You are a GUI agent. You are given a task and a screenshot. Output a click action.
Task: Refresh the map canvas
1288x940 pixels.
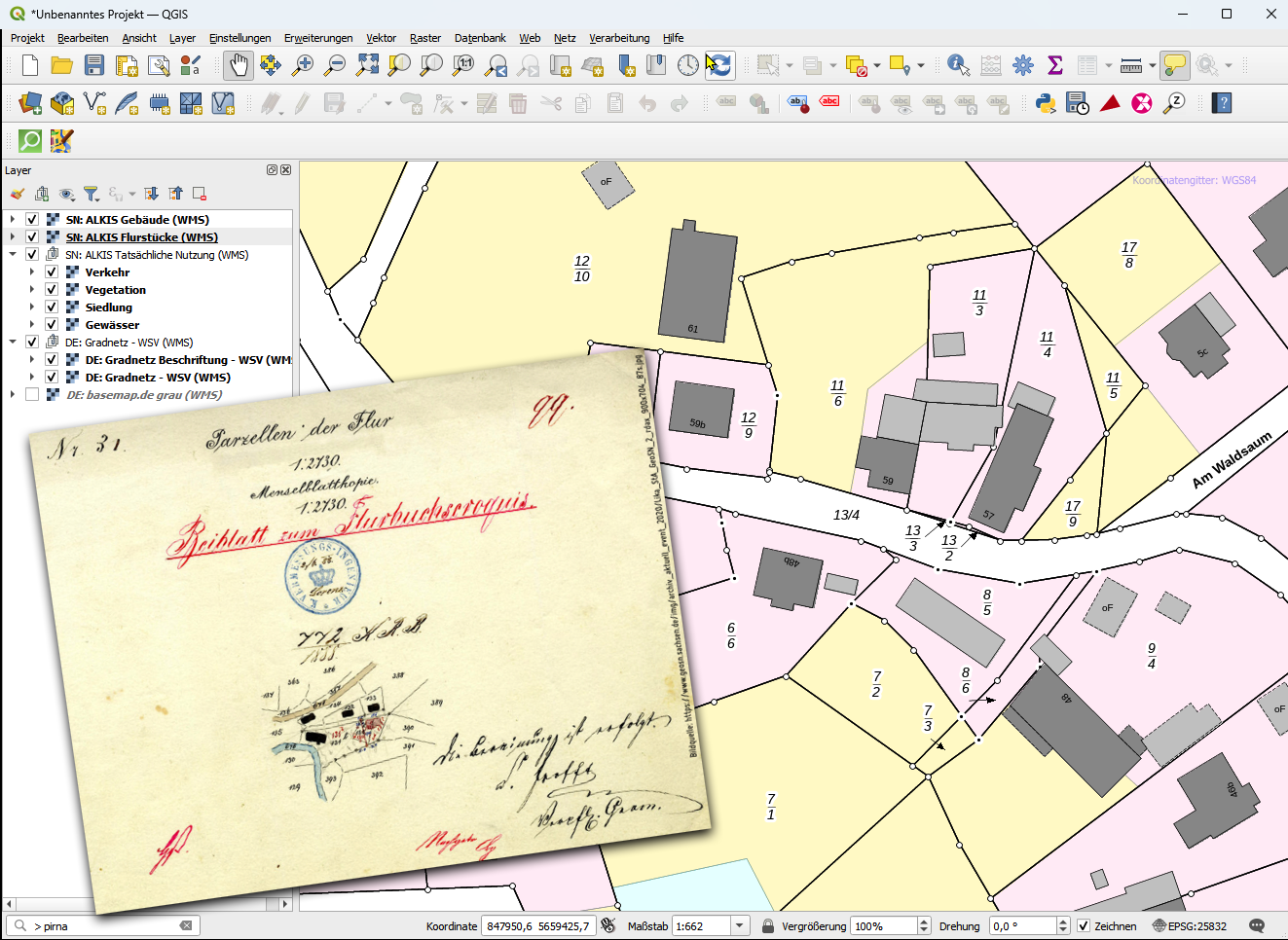click(719, 65)
